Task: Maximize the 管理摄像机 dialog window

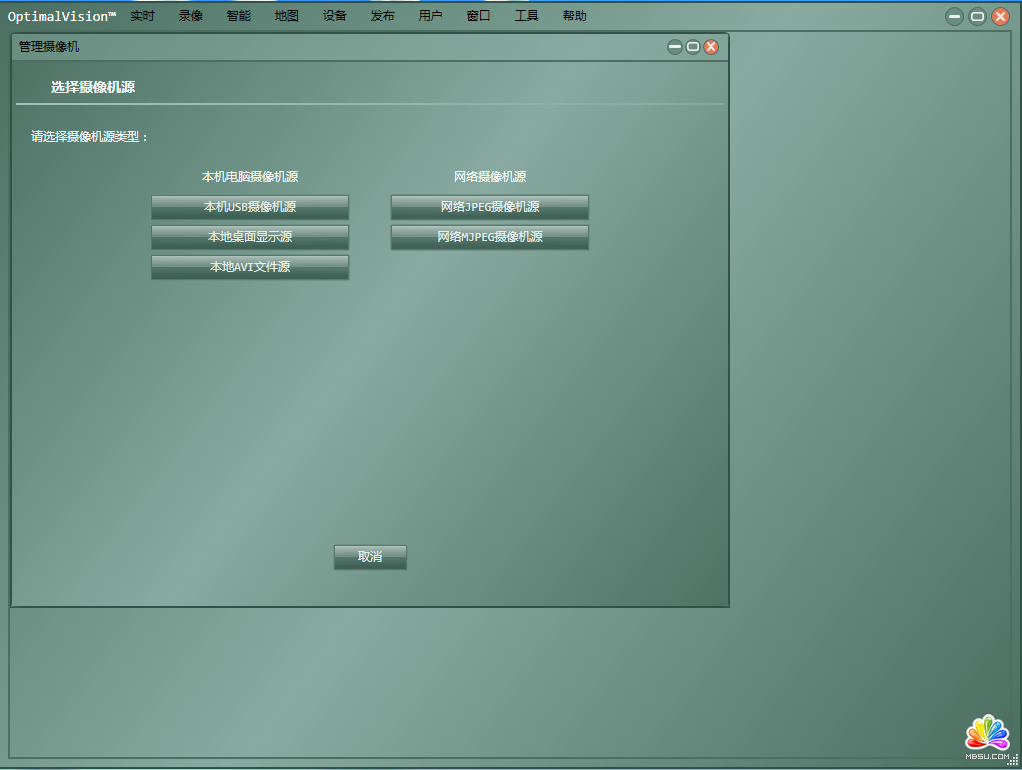Action: click(x=693, y=47)
